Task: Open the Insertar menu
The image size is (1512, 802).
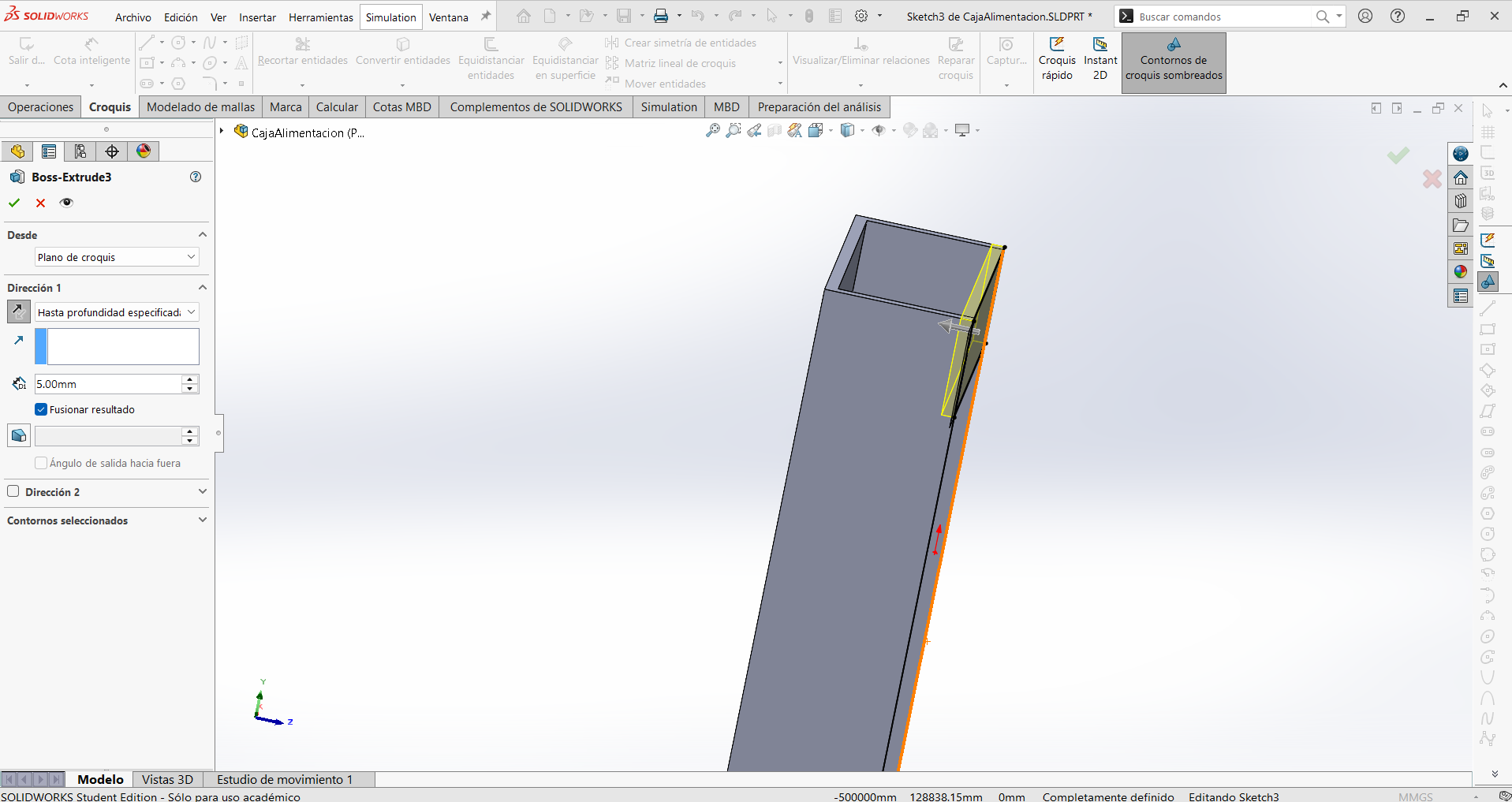Action: [258, 17]
